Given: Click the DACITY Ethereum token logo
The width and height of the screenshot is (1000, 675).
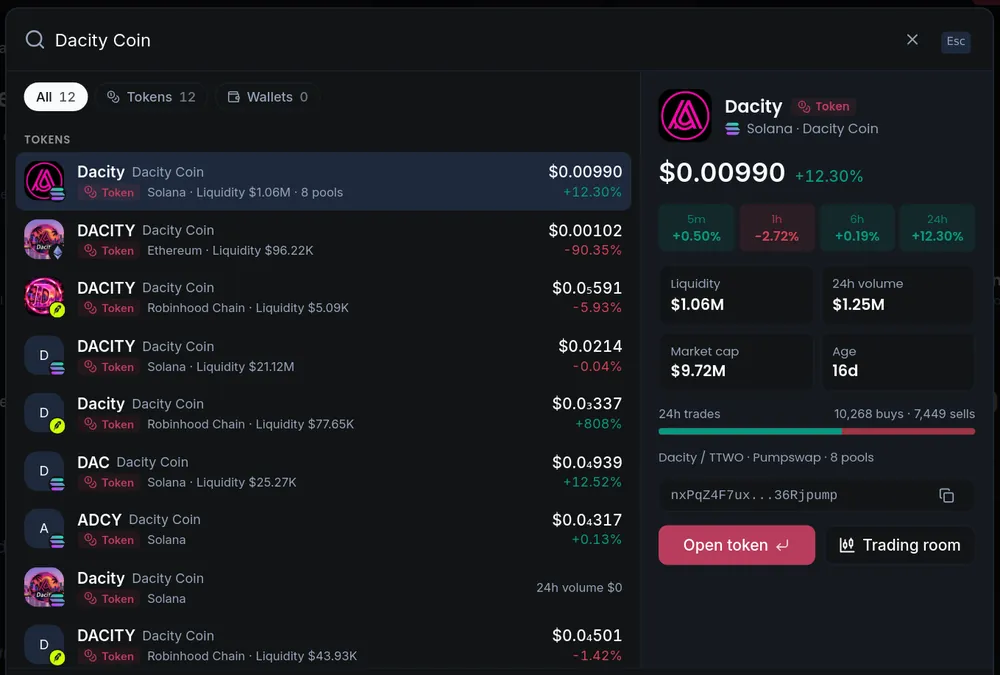Looking at the screenshot, I should click(x=44, y=239).
